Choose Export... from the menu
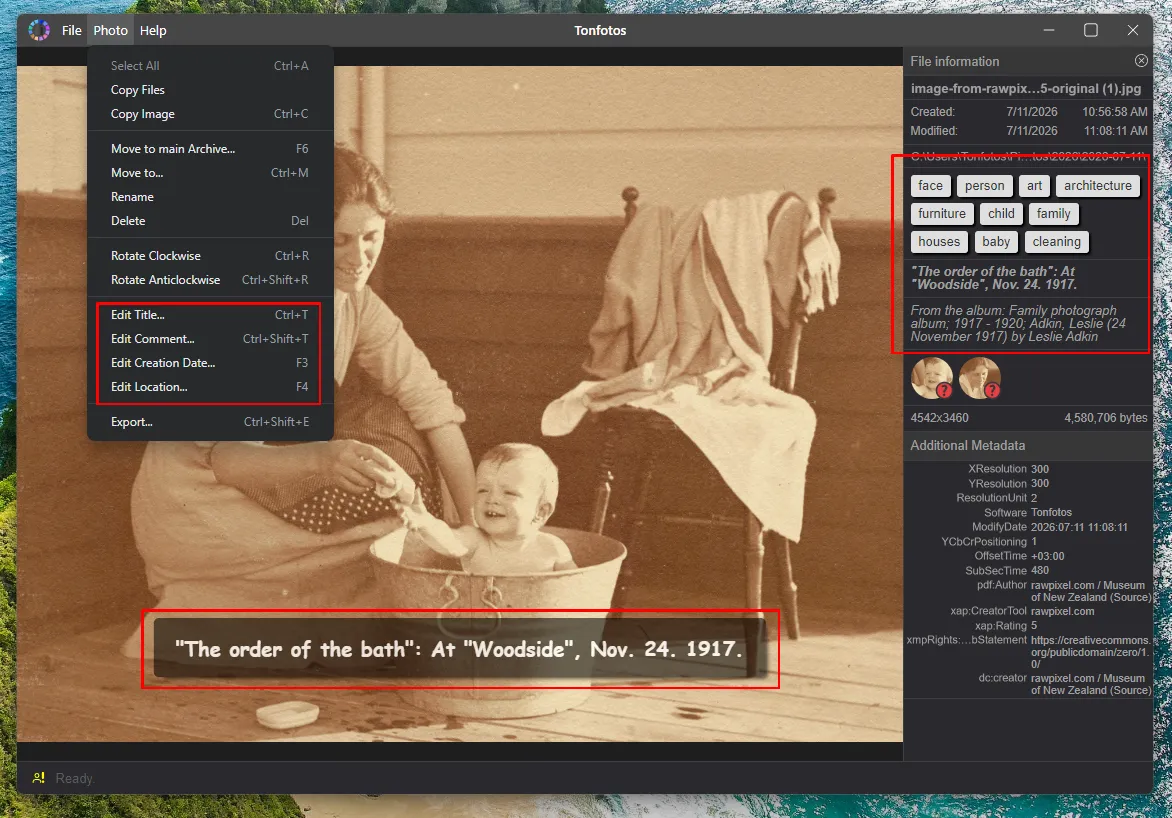 point(209,422)
